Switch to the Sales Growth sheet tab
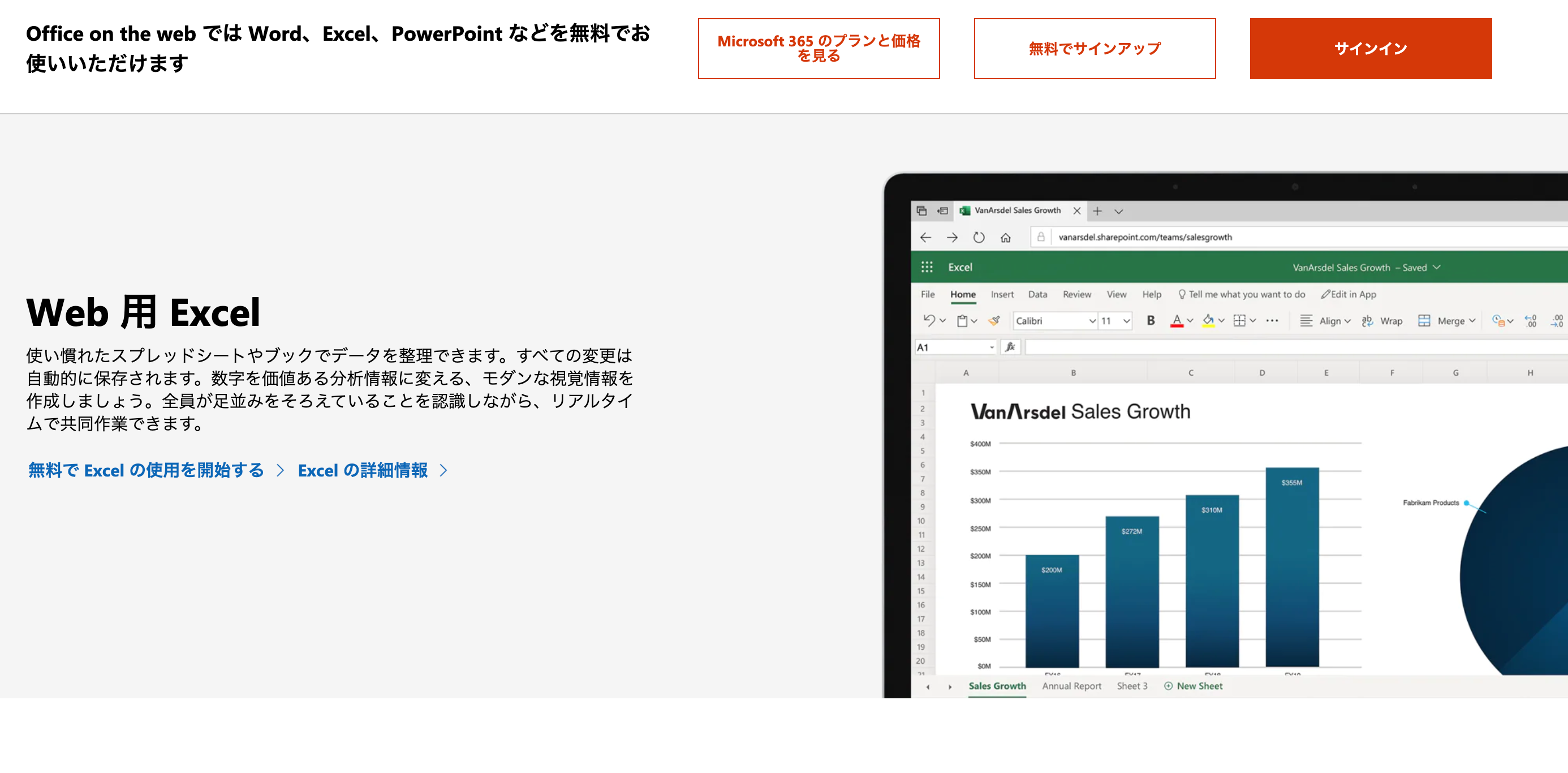The image size is (1568, 773). pos(997,686)
